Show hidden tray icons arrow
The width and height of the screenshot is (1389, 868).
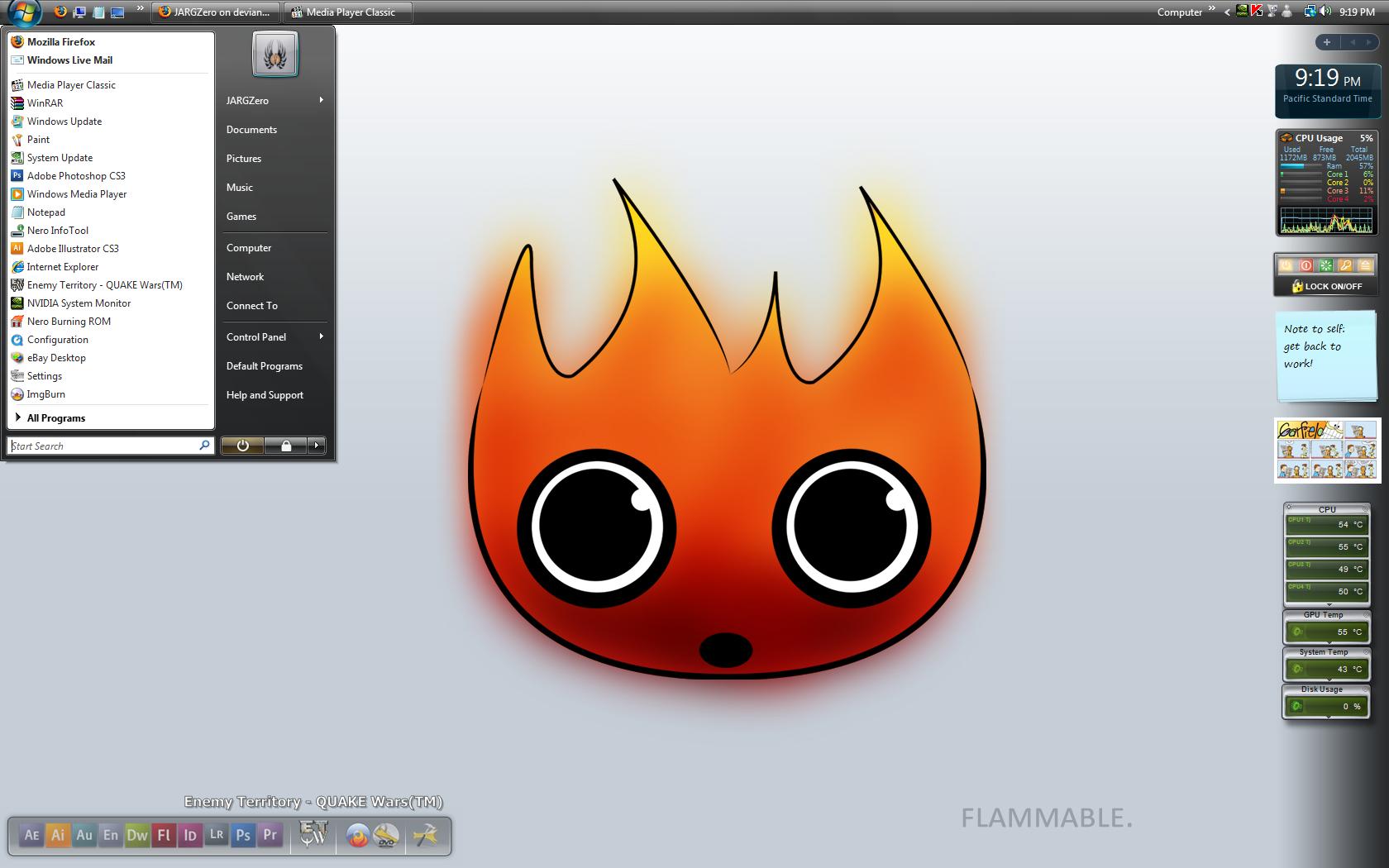pyautogui.click(x=1227, y=12)
